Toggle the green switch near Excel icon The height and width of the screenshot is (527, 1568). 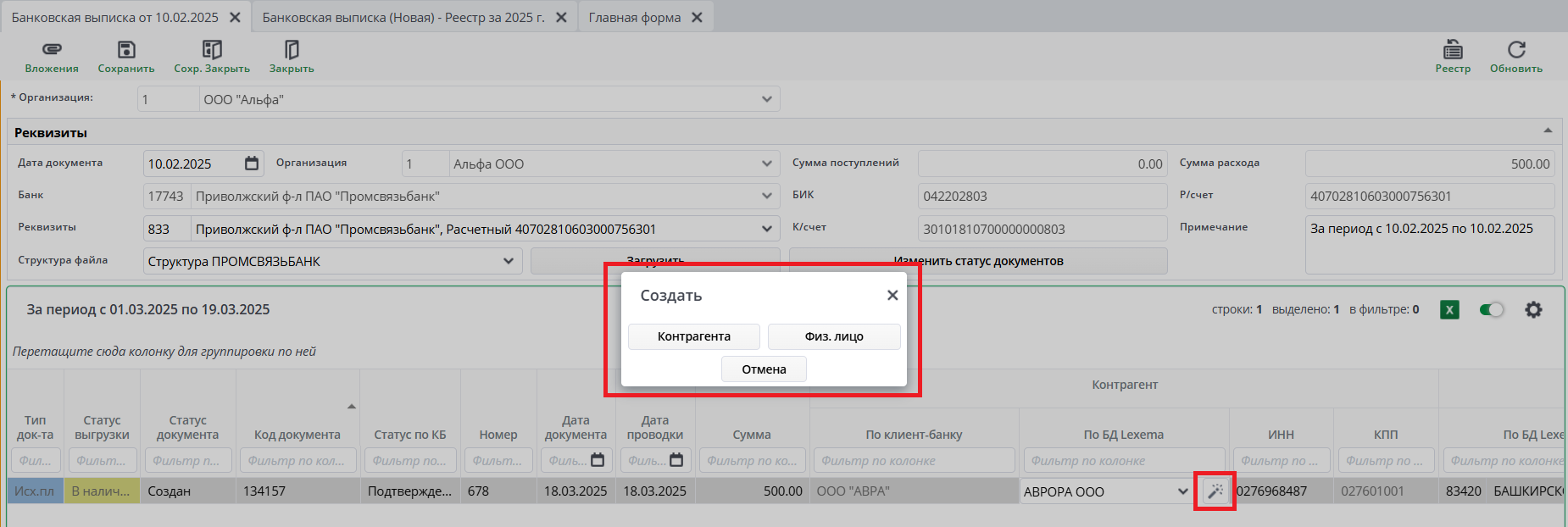pyautogui.click(x=1492, y=310)
